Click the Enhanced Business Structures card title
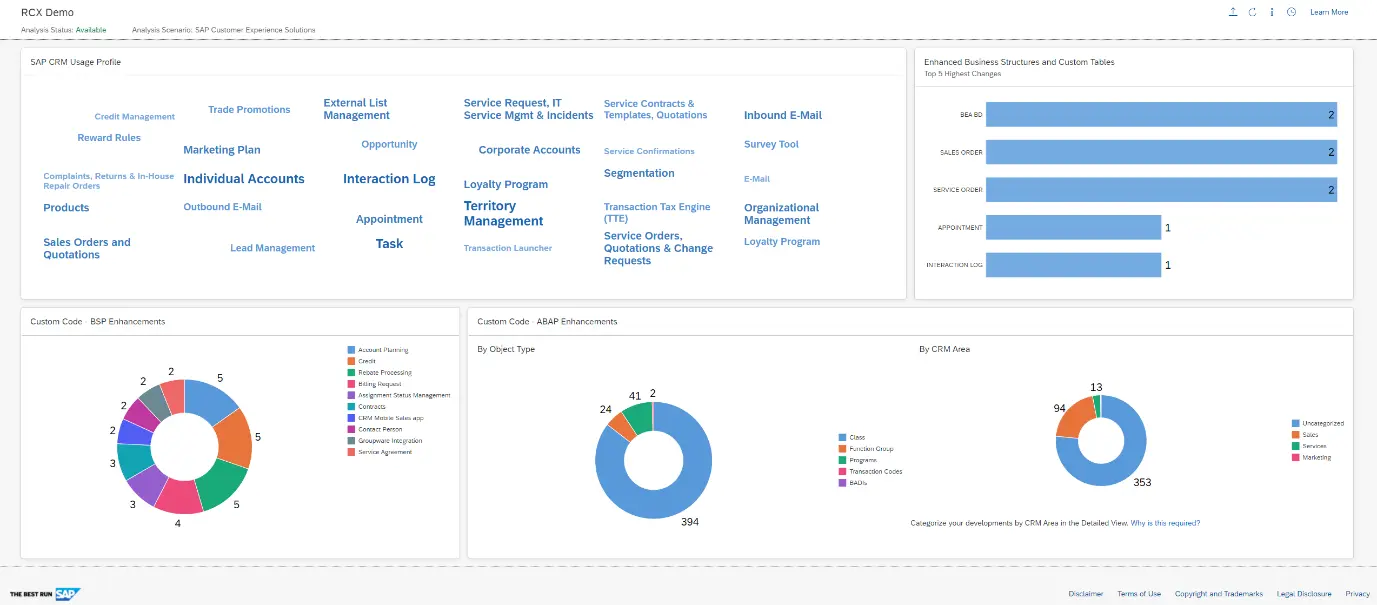 coord(1019,62)
